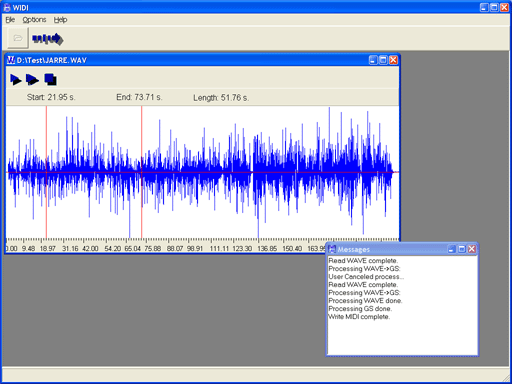Click the 'Start: 21.95 s.' text
This screenshot has width=512, height=384.
pyautogui.click(x=51, y=97)
